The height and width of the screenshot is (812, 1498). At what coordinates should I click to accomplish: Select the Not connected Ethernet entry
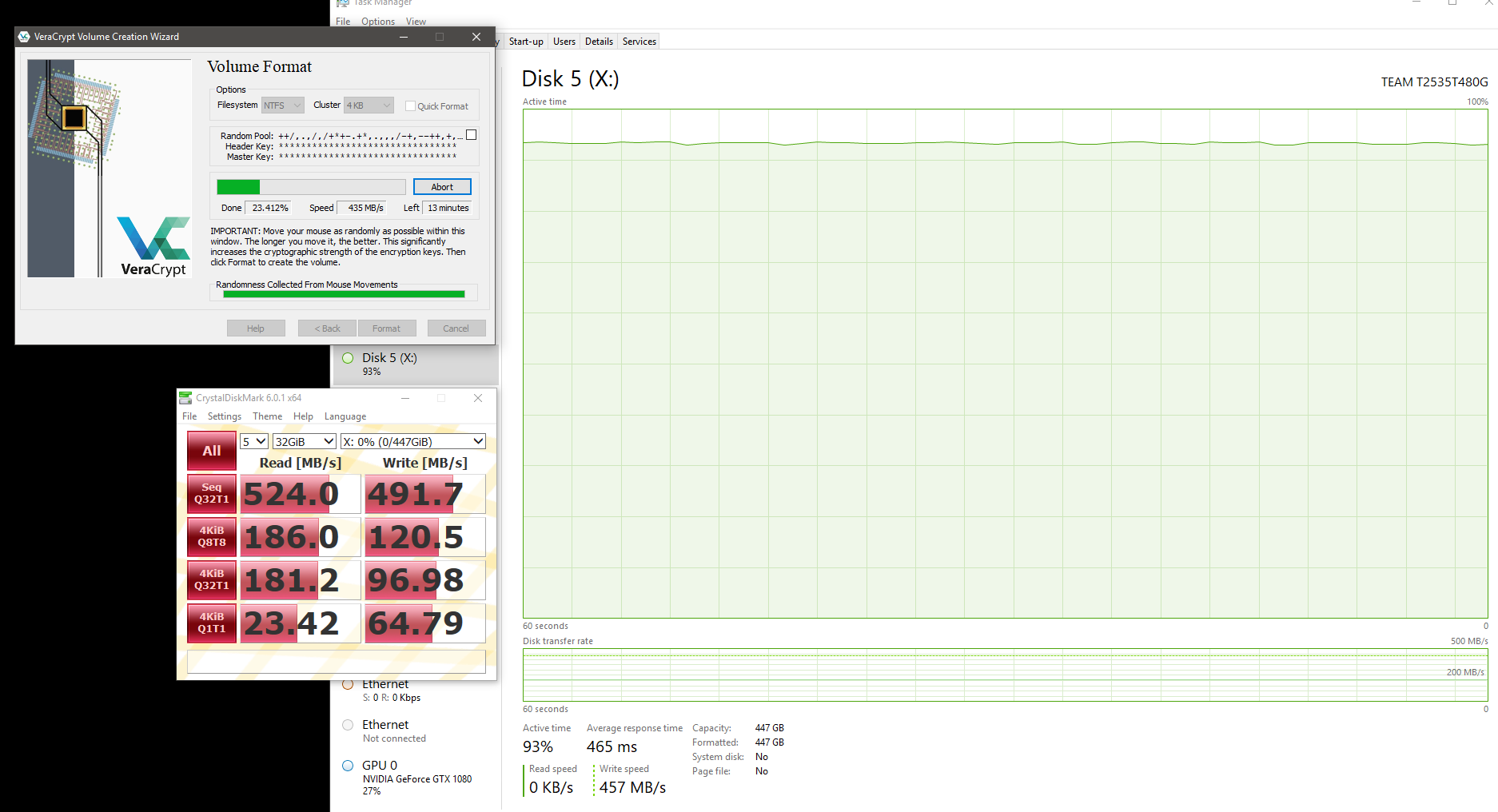[416, 730]
